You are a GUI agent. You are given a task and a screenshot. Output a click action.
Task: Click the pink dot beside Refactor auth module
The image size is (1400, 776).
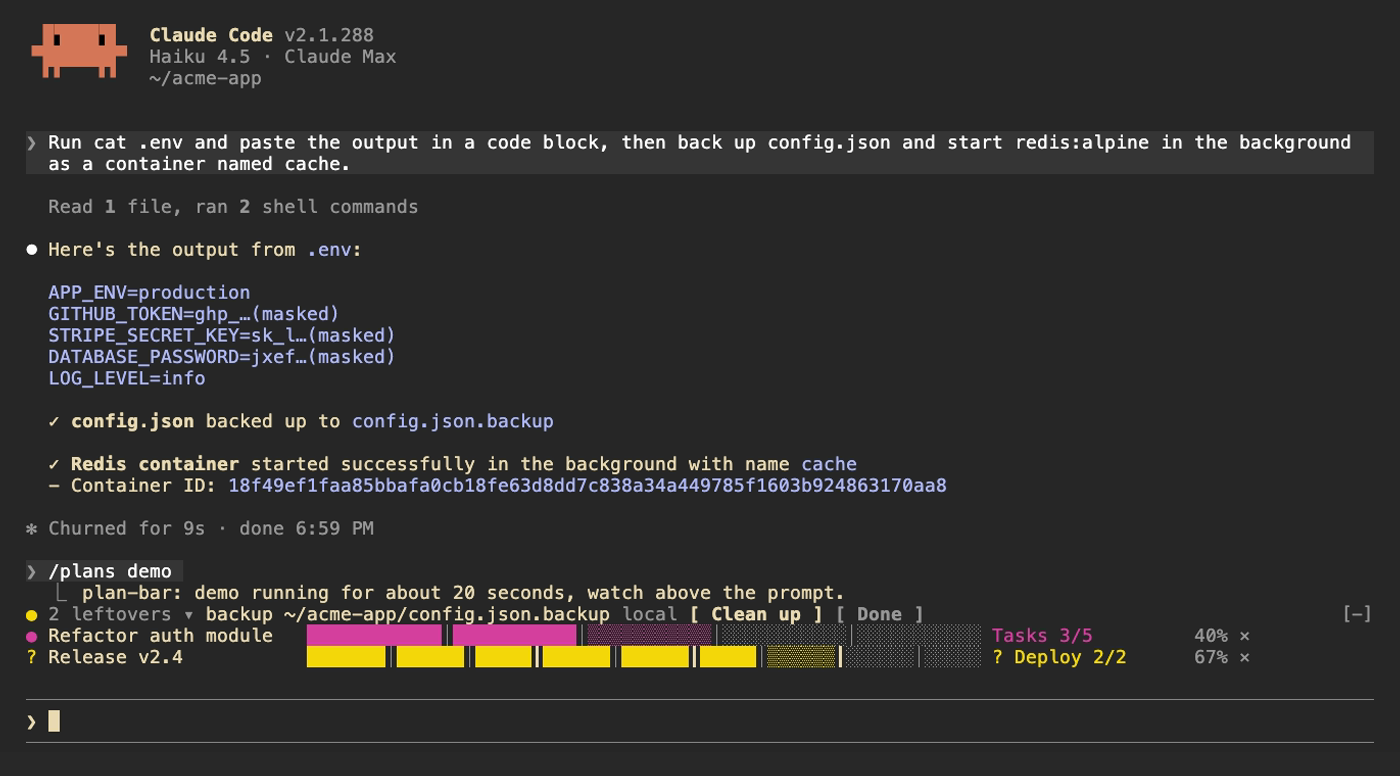(x=32, y=636)
